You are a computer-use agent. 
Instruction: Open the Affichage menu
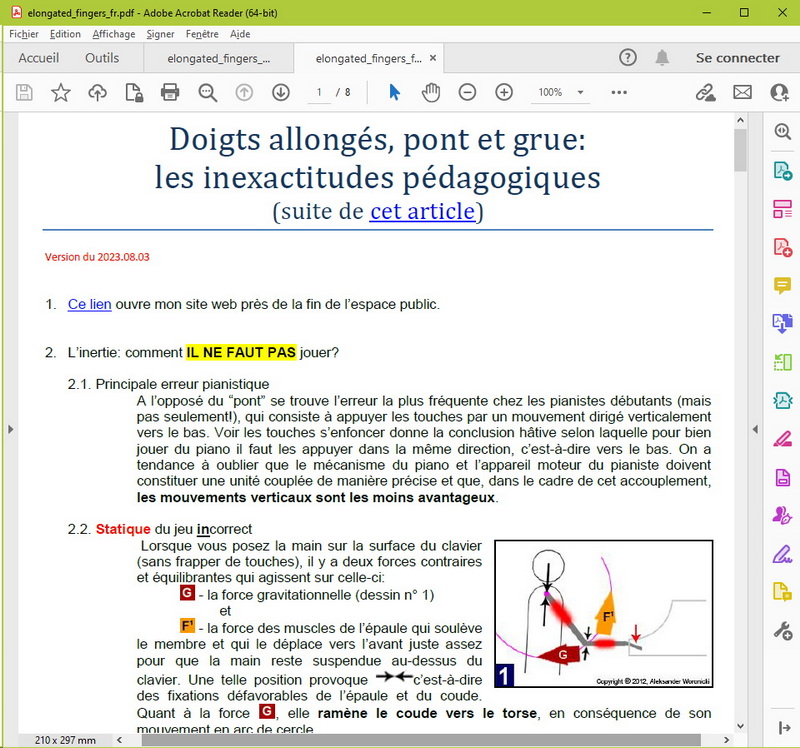click(113, 34)
